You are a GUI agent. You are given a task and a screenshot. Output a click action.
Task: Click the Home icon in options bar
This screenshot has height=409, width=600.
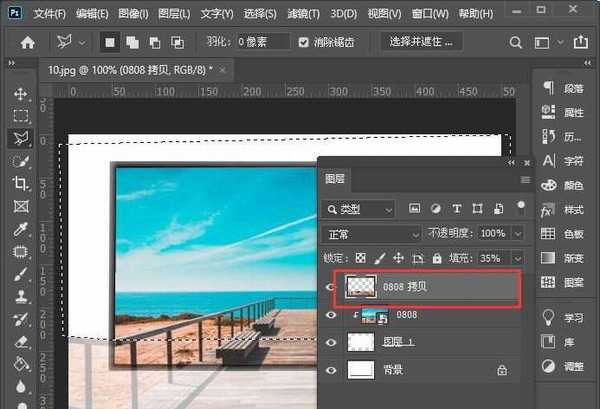(x=28, y=43)
